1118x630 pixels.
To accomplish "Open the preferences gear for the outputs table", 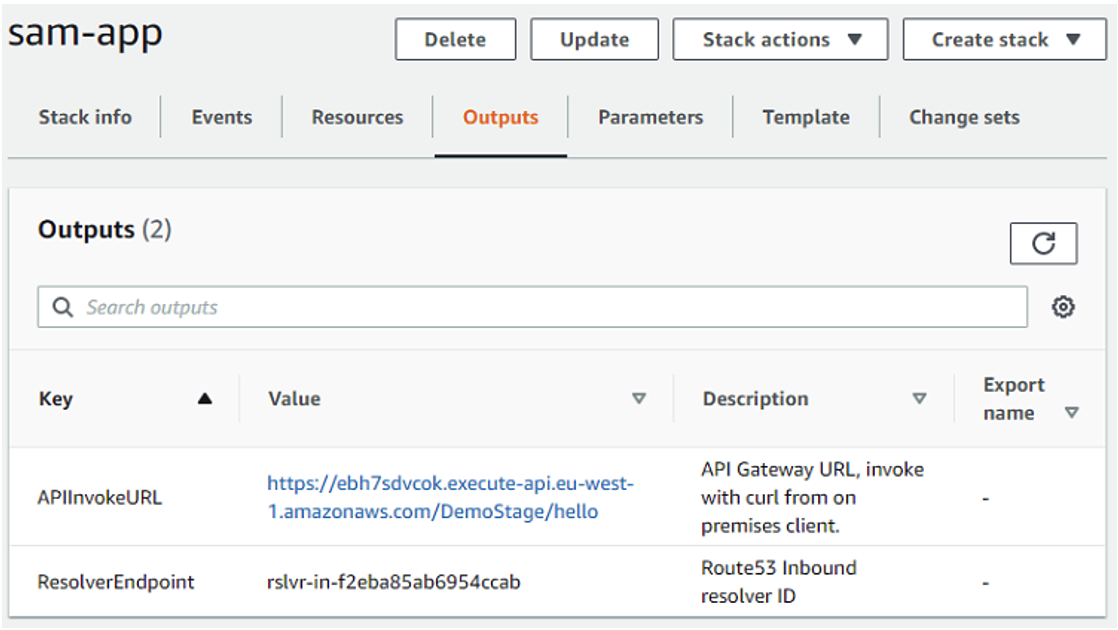I will click(x=1064, y=307).
